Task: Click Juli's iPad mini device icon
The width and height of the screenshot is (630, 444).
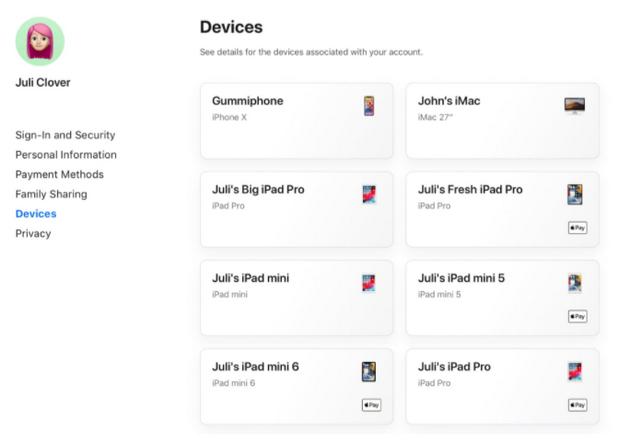Action: (369, 283)
